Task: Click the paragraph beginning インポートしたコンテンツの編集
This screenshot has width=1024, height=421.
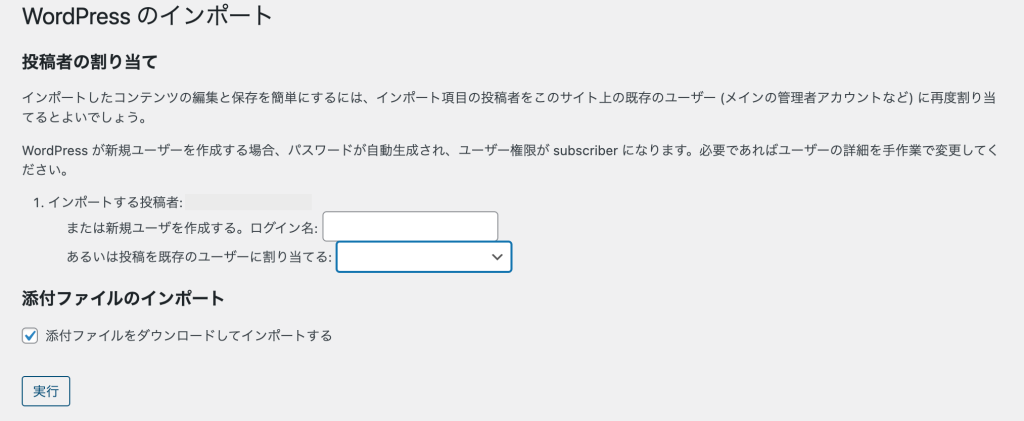Action: [509, 108]
